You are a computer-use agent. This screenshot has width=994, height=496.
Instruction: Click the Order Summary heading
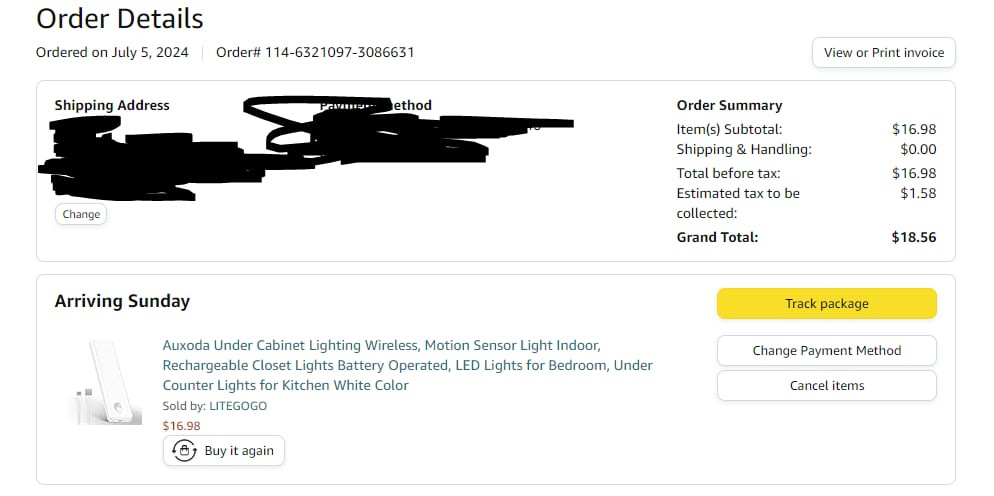[x=730, y=105]
